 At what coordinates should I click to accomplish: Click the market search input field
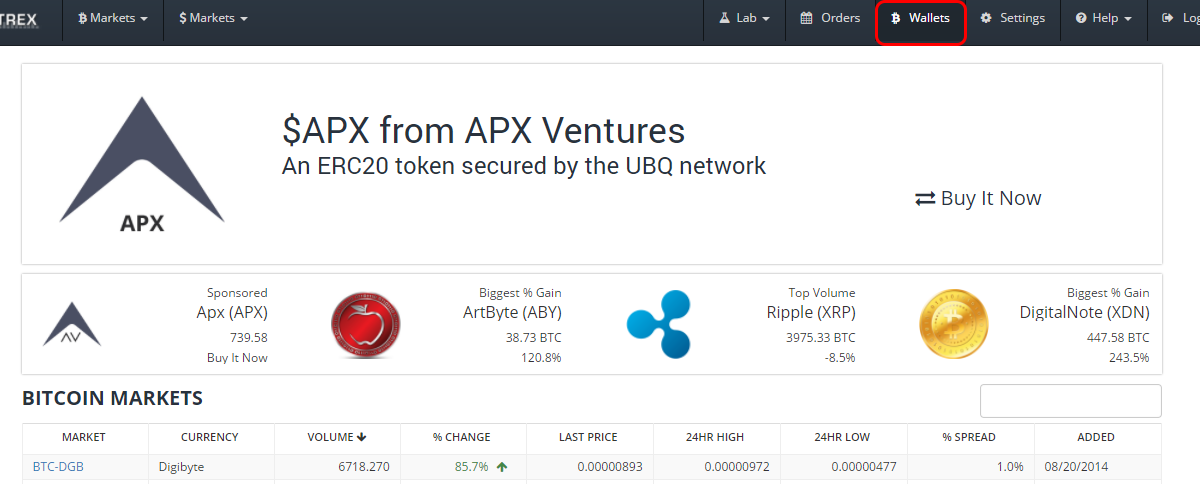click(1071, 401)
